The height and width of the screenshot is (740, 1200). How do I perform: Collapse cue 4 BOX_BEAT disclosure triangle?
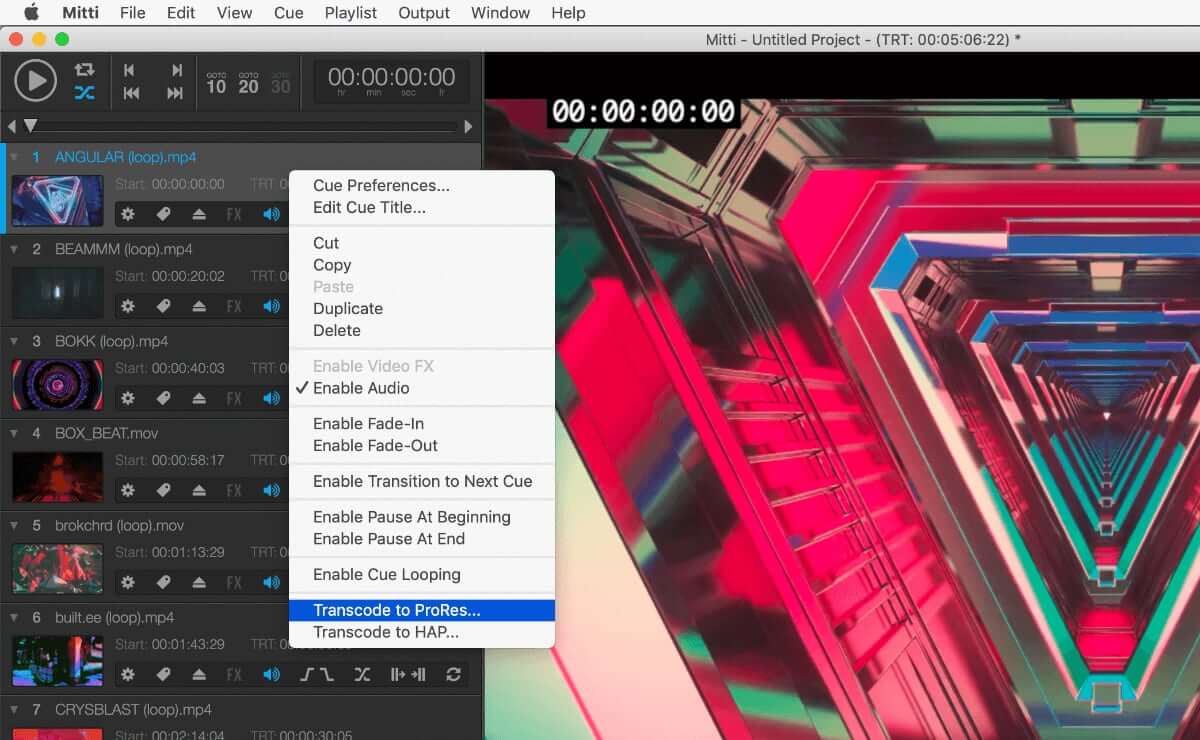point(14,433)
